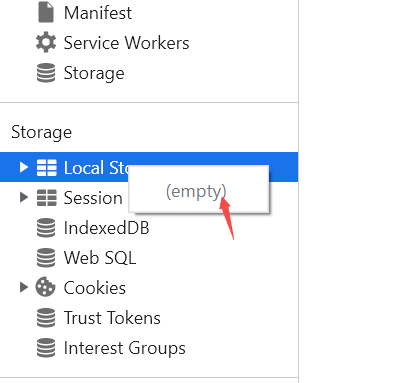413x383 pixels.
Task: Open the Interest Groups entry
Action: [x=124, y=348]
